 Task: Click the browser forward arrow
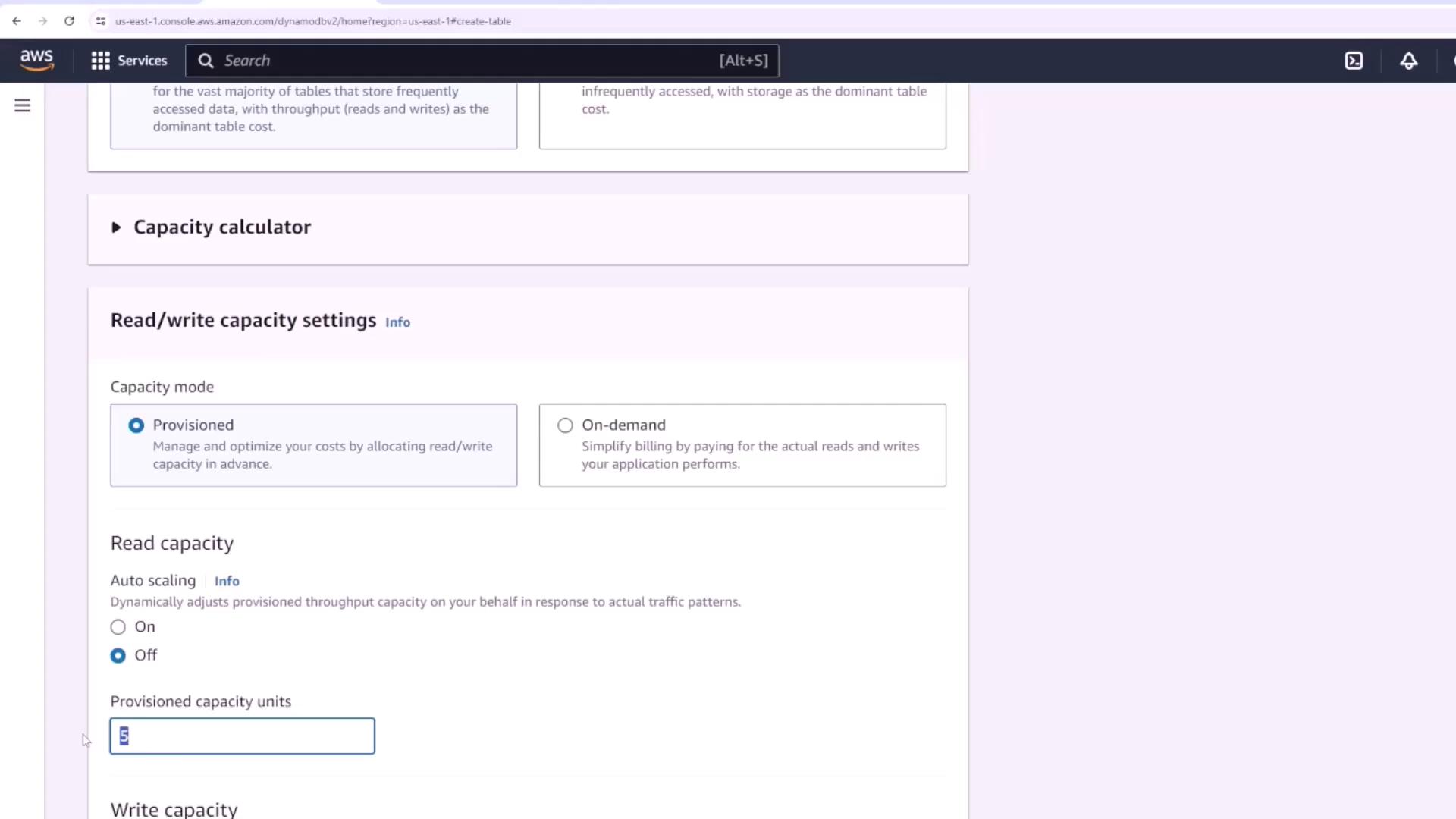pos(43,21)
